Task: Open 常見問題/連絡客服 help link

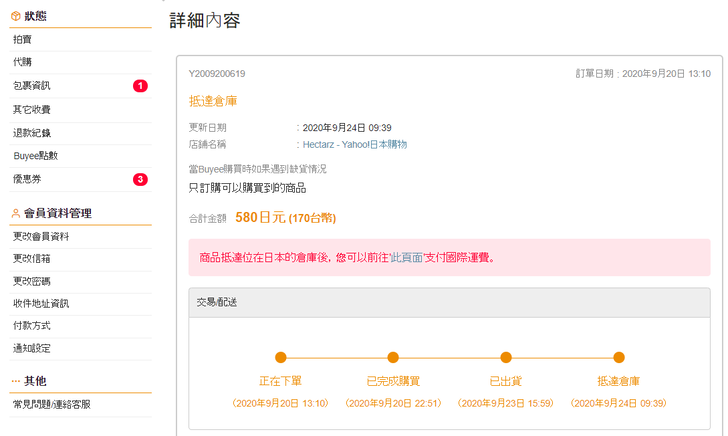Action: coord(52,404)
